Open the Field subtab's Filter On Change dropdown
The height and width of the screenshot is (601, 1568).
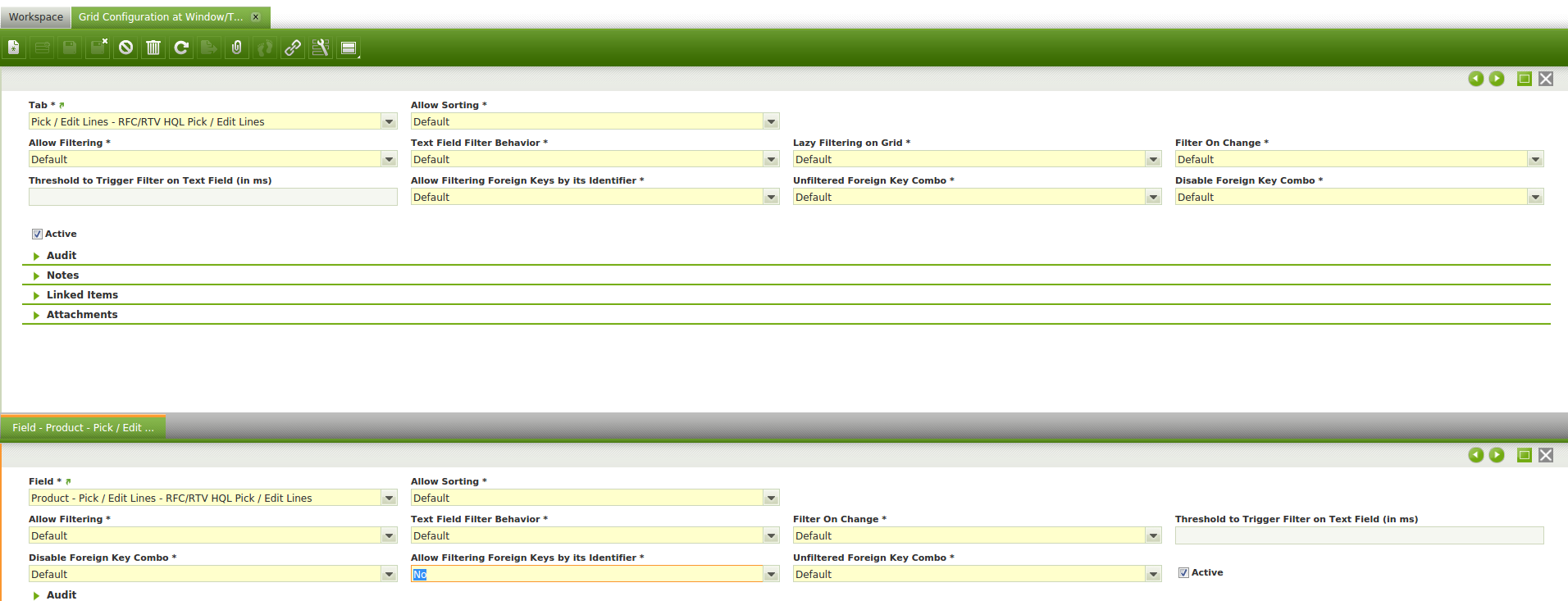coord(1154,535)
